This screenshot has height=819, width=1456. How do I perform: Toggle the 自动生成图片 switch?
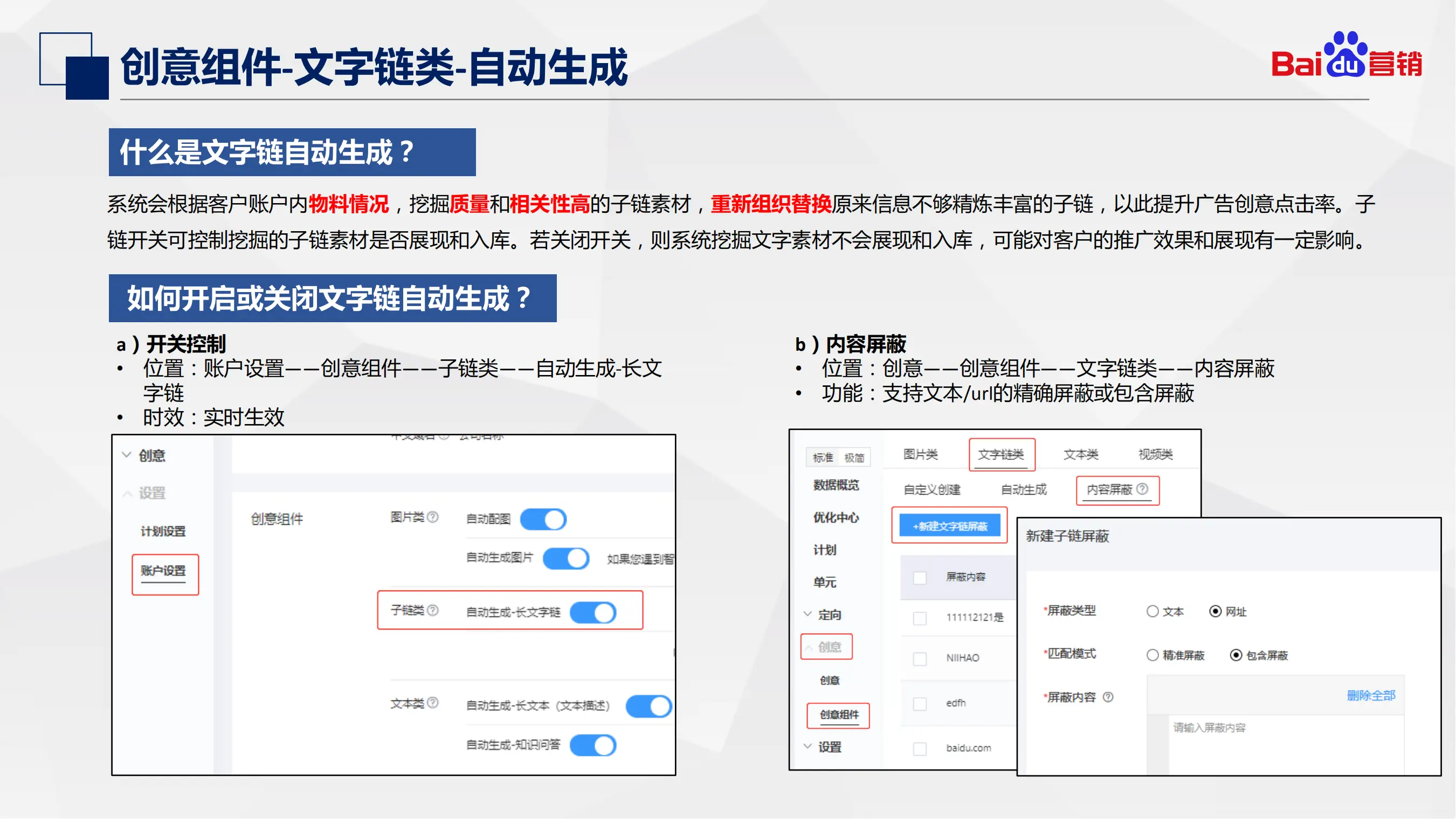(567, 559)
